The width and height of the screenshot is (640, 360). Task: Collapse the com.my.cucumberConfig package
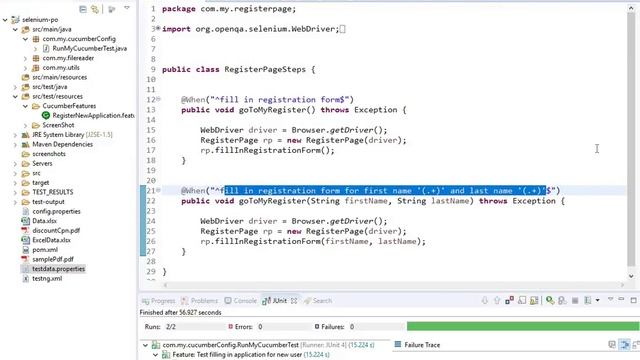(25, 39)
